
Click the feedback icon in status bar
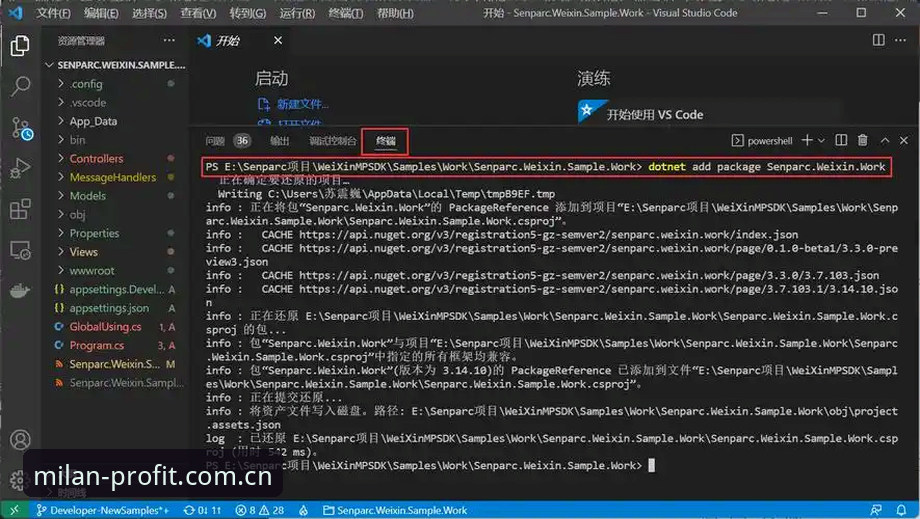[x=876, y=510]
